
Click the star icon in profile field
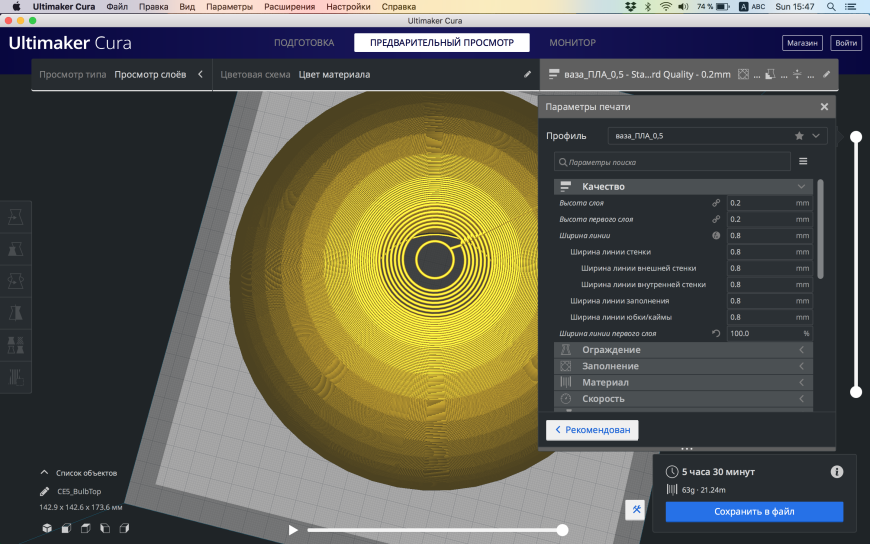[x=799, y=135]
